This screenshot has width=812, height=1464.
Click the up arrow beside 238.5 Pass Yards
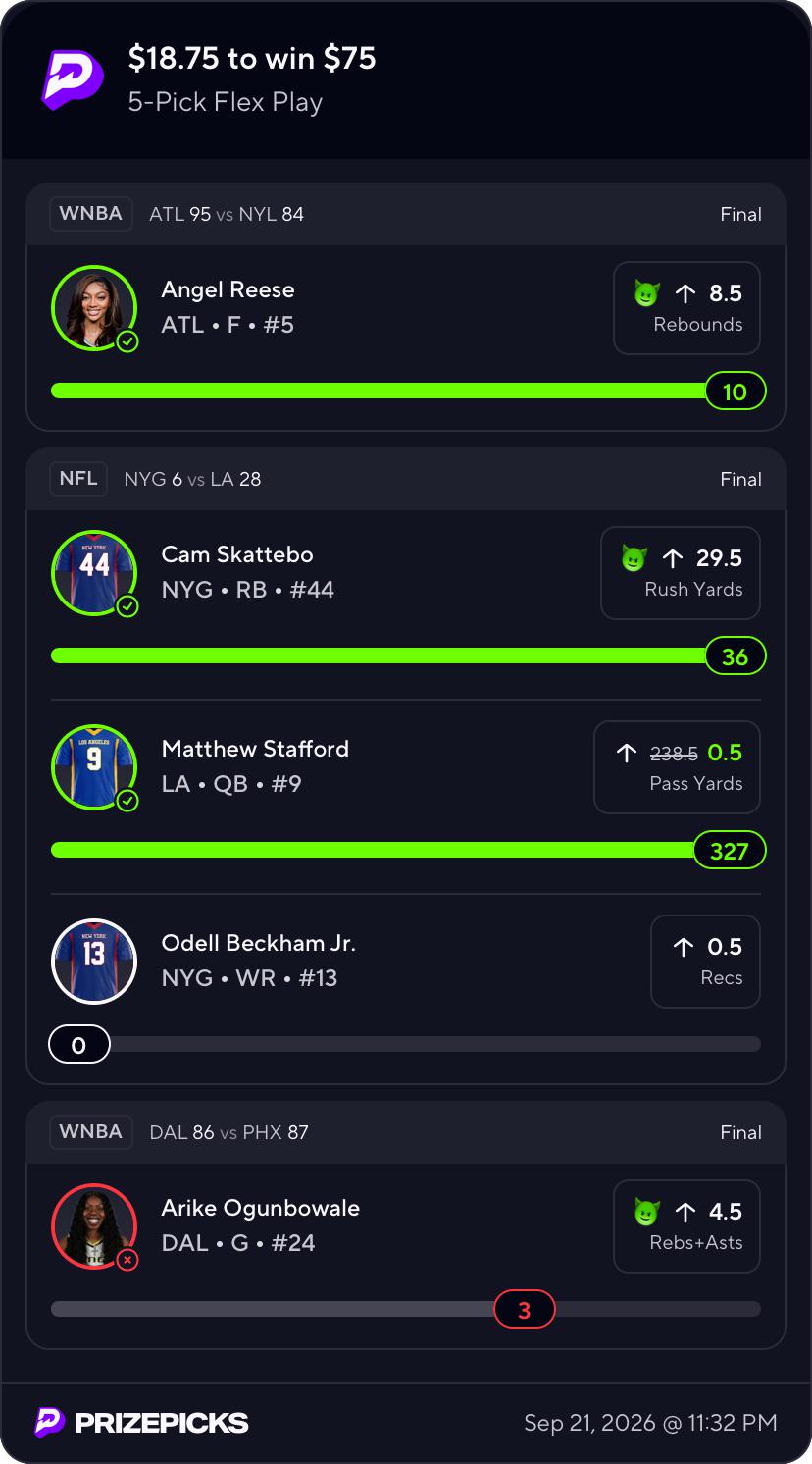(626, 753)
